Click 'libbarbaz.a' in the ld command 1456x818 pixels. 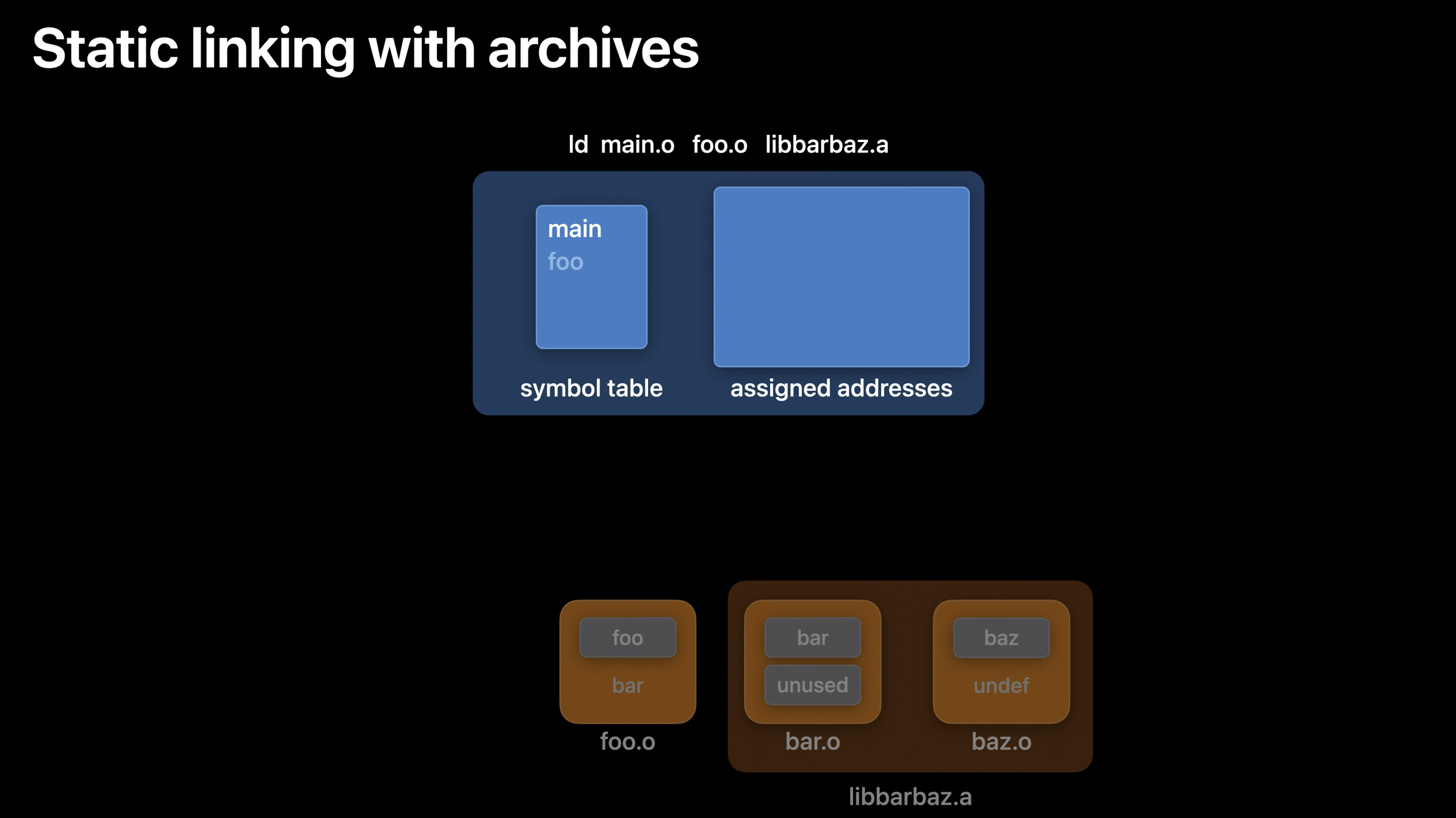tap(826, 145)
